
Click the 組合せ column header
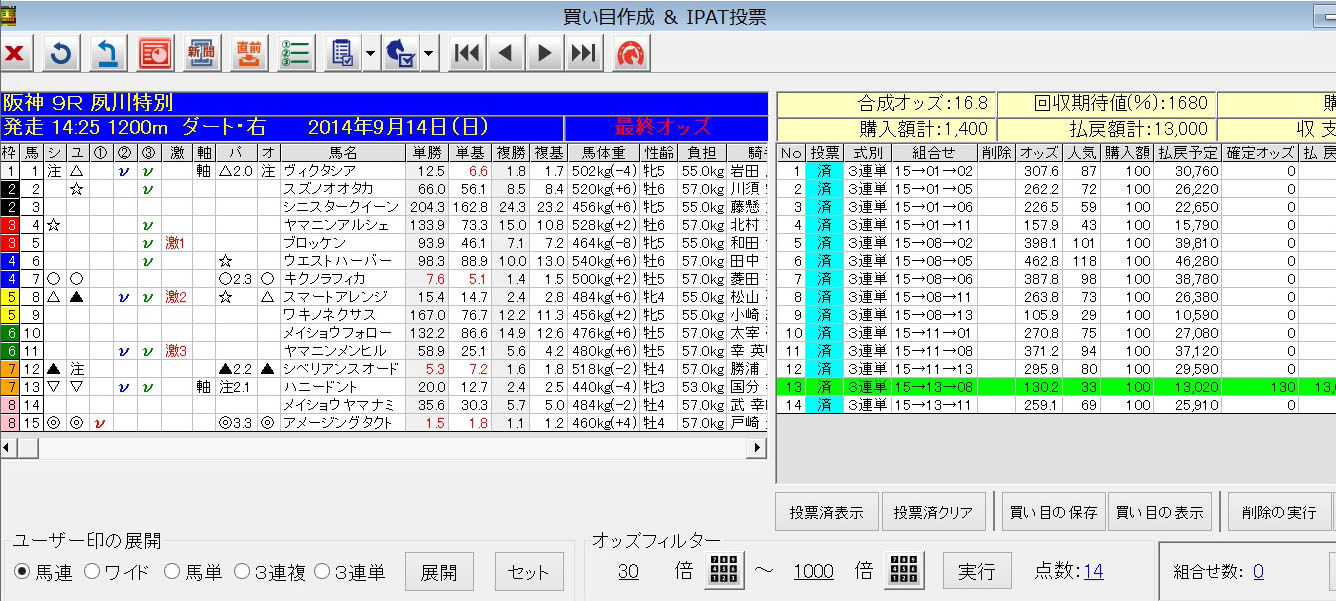934,152
